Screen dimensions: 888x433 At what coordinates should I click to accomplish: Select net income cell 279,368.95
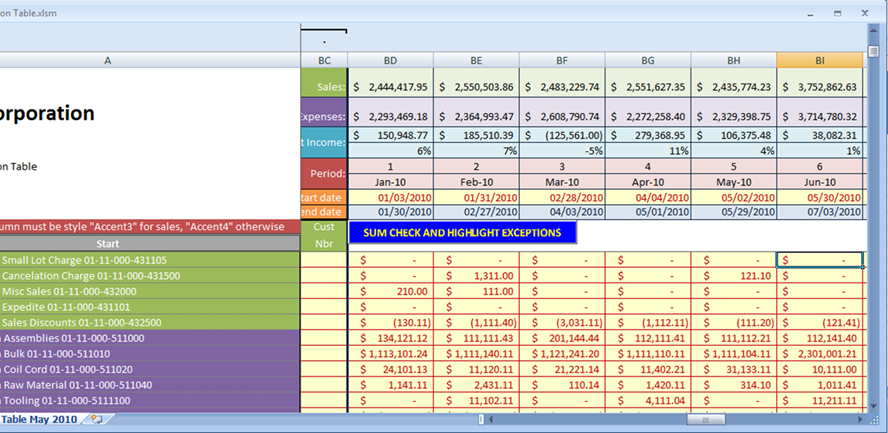pos(648,135)
